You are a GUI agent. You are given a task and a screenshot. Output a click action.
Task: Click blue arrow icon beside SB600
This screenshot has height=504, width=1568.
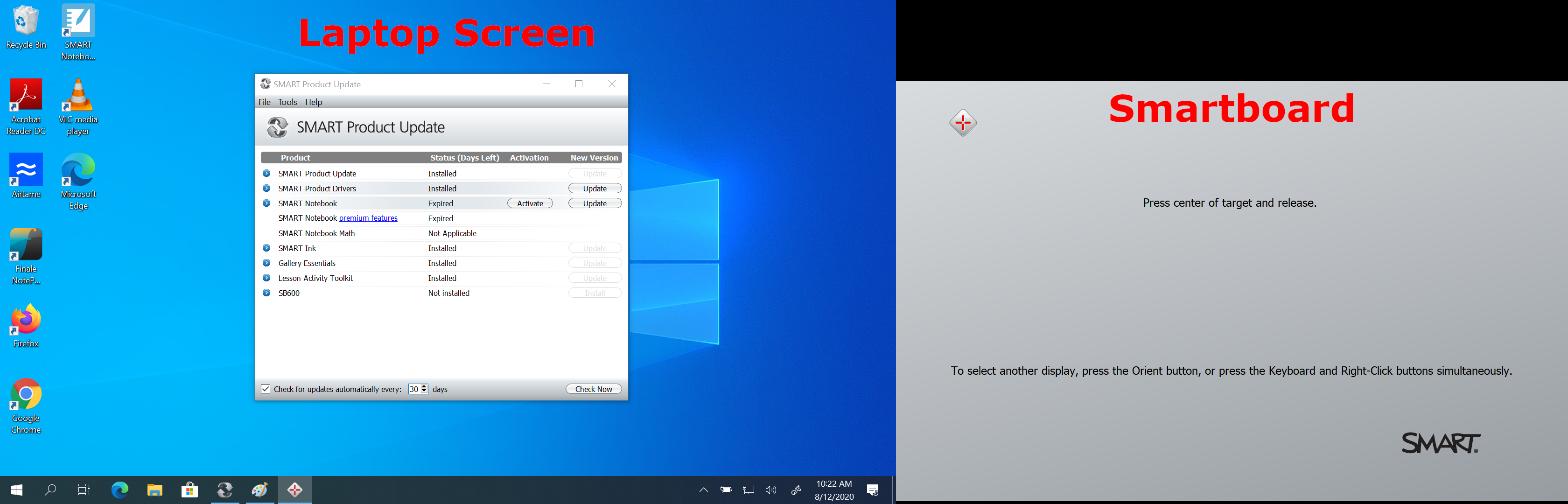click(266, 293)
